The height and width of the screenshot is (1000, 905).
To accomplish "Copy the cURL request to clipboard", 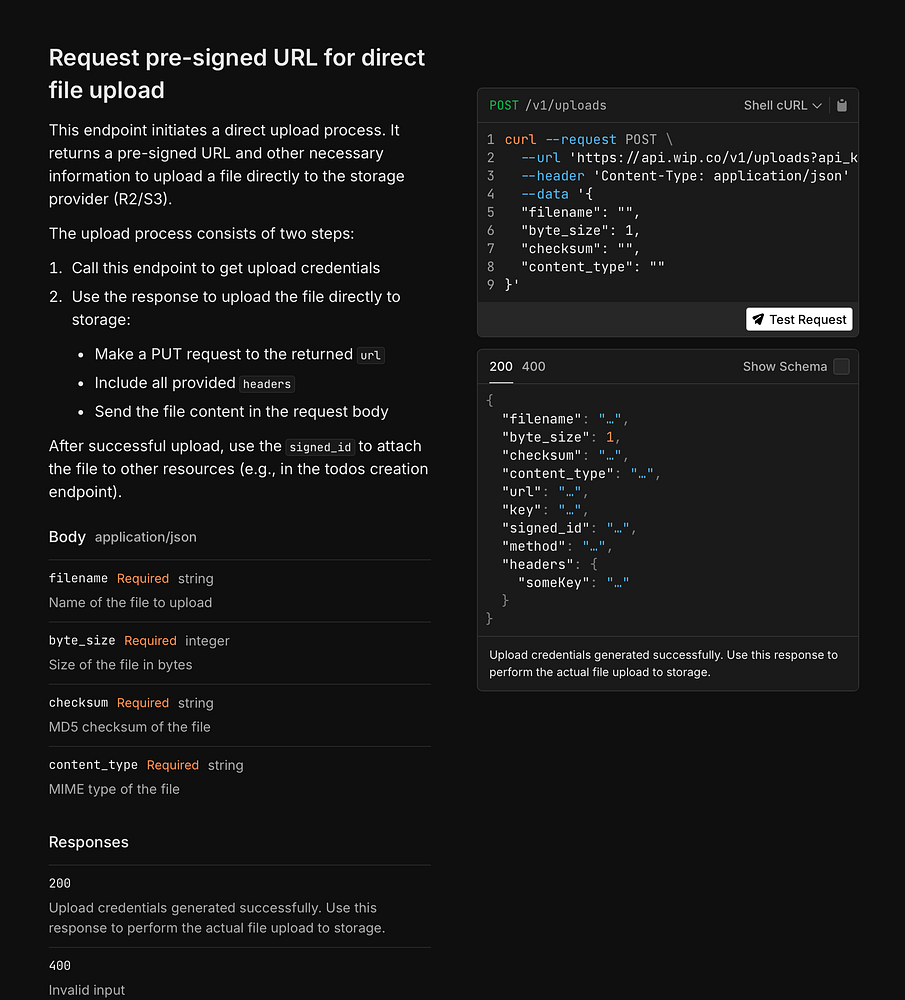I will 842,105.
